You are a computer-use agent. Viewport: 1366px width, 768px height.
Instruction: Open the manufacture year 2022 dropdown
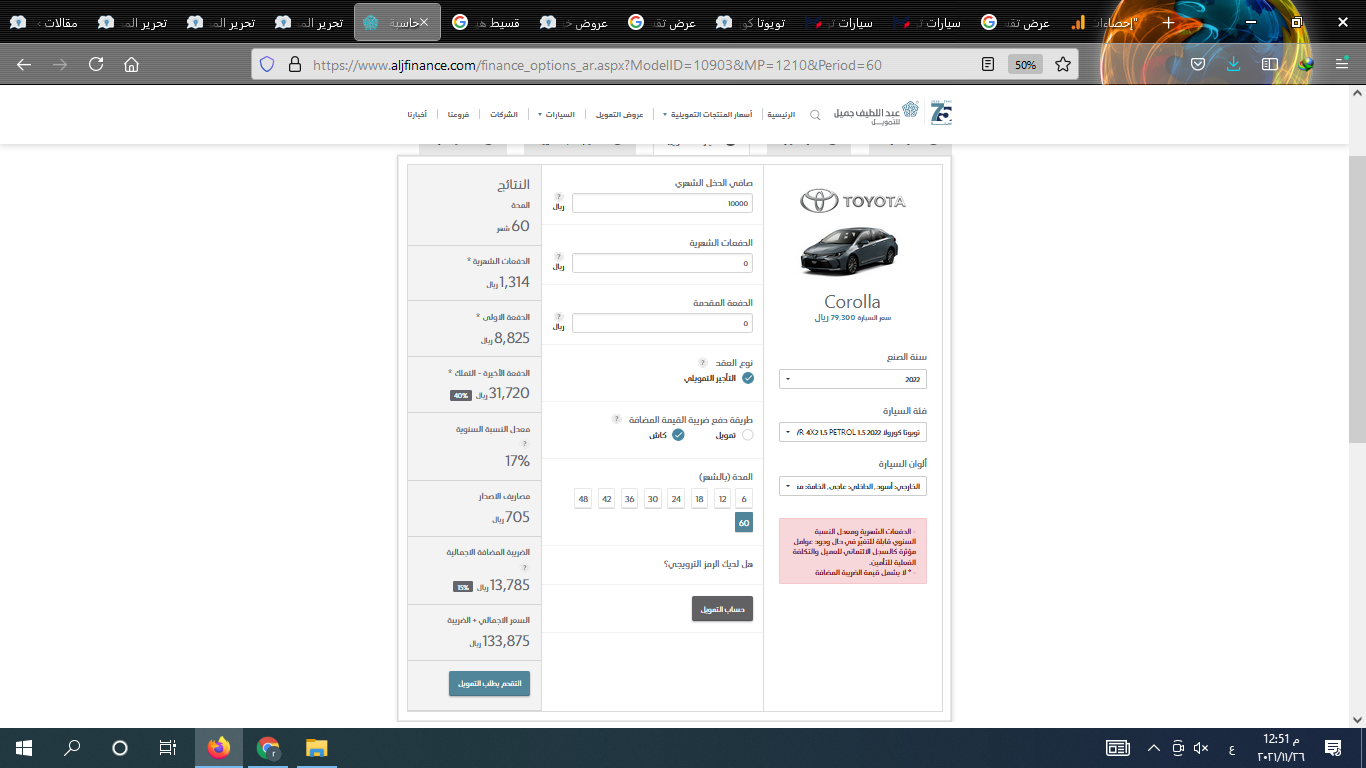click(x=853, y=379)
